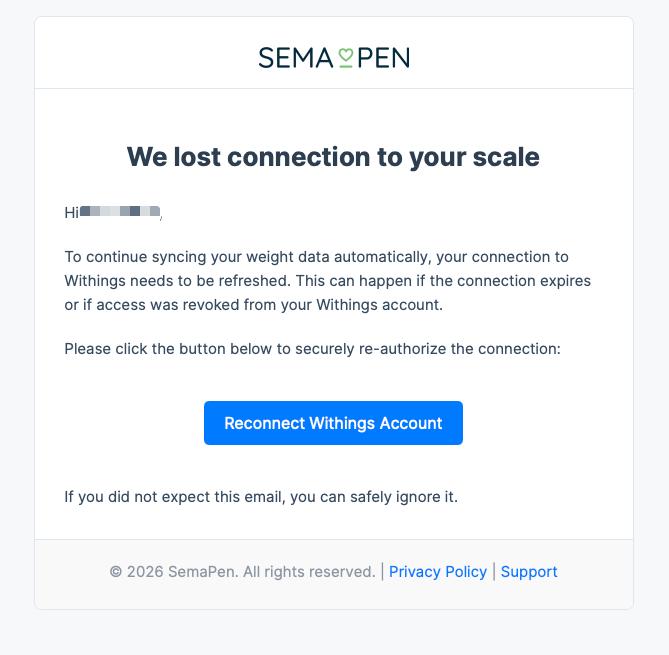Click the 'Hi' greeting text
The width and height of the screenshot is (669, 655).
coord(71,212)
